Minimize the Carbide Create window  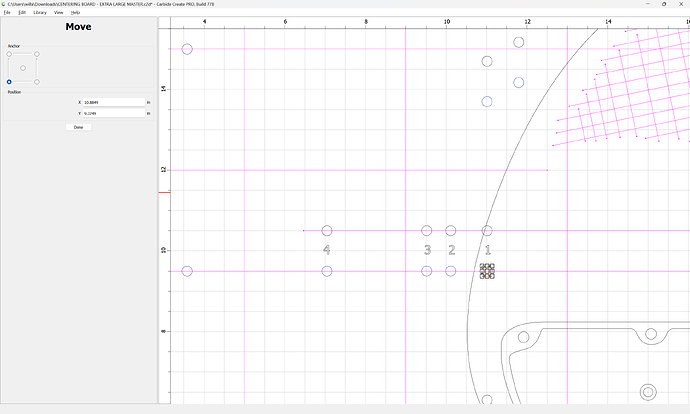(648, 4)
